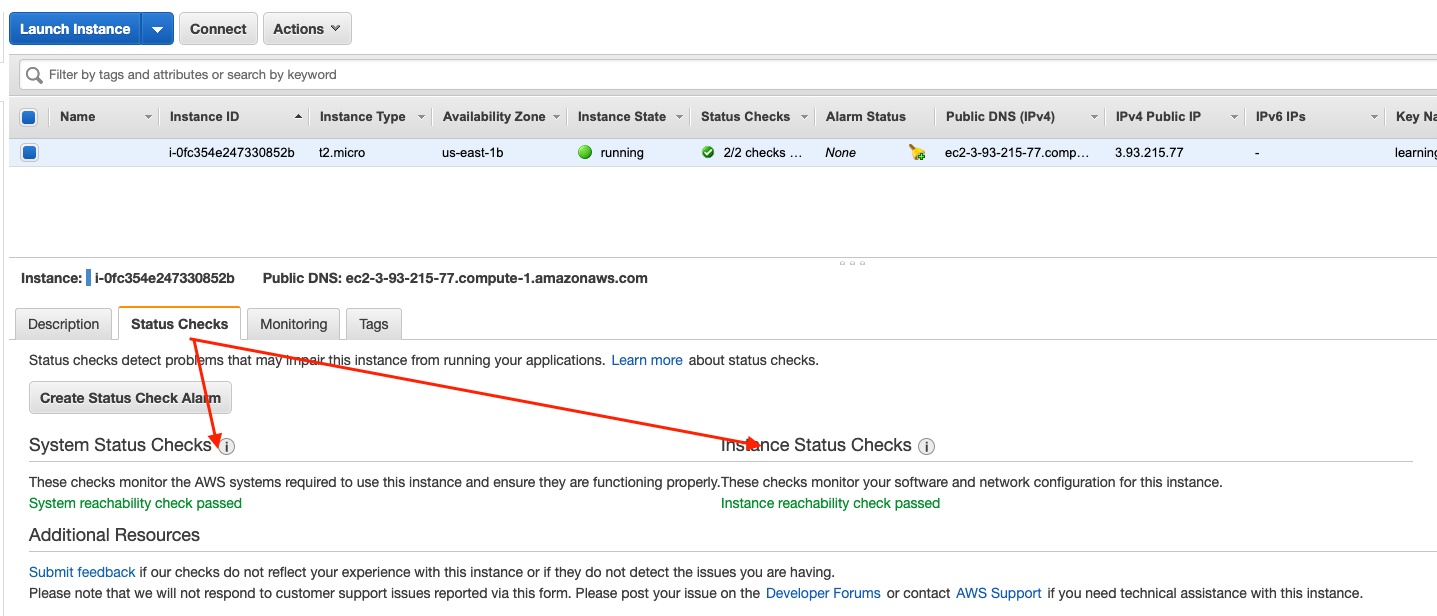1437x616 pixels.
Task: Select the header checkbox to select all instances
Action: 28,116
